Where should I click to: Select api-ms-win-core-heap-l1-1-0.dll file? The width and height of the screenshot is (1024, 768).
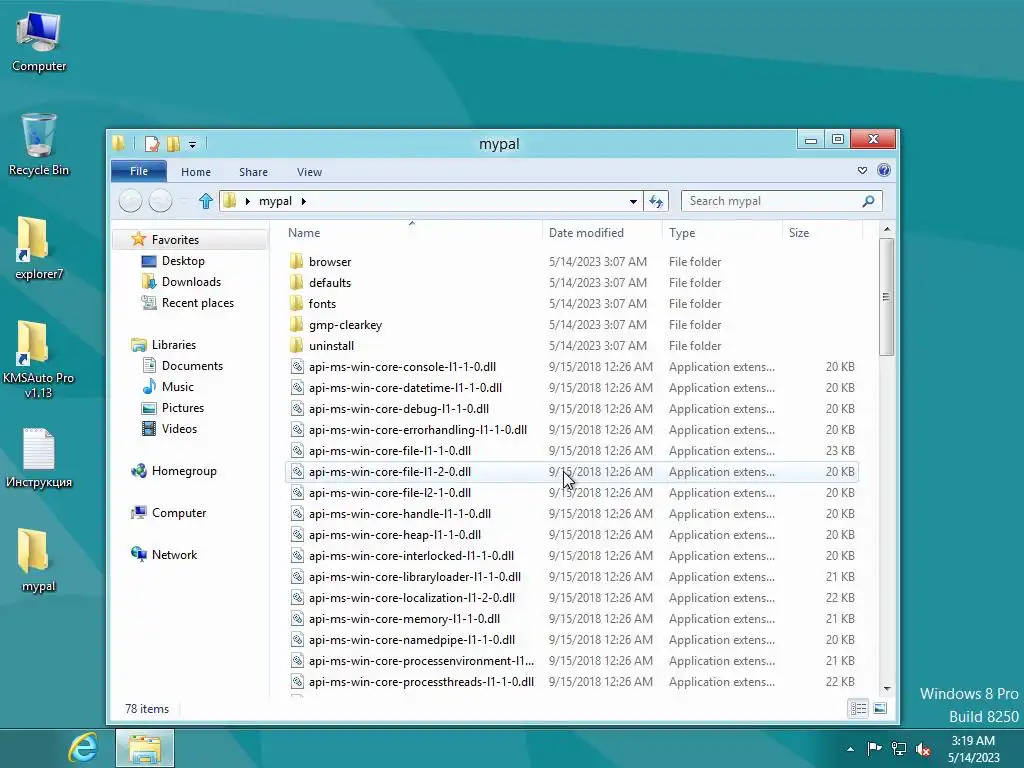tap(571, 534)
